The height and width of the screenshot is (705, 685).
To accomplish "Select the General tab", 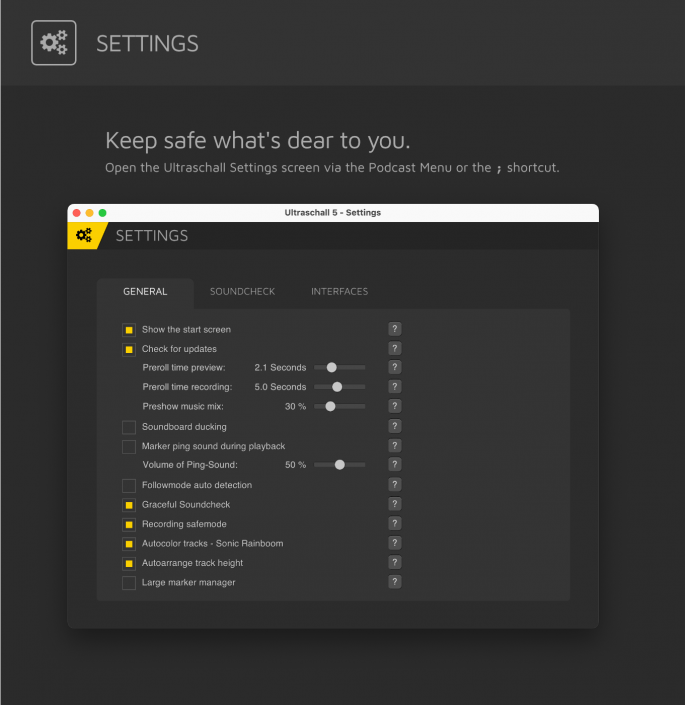I will [x=145, y=292].
